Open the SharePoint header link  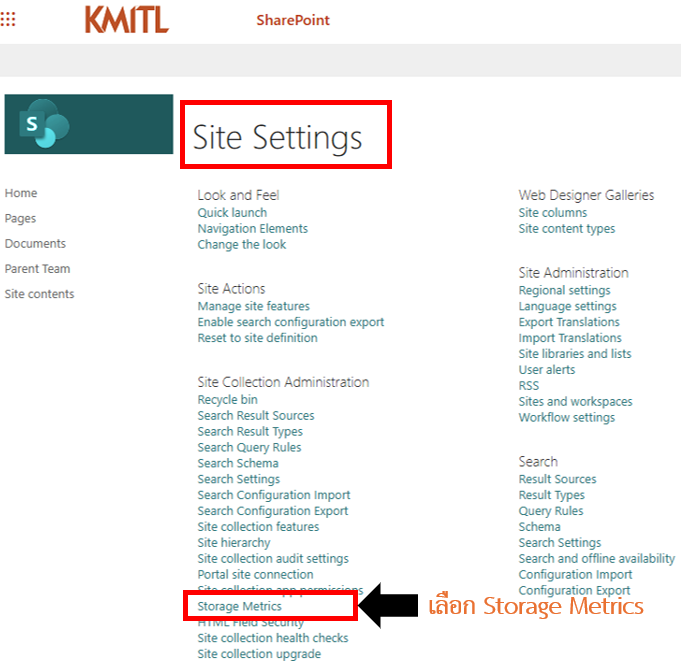coord(292,20)
